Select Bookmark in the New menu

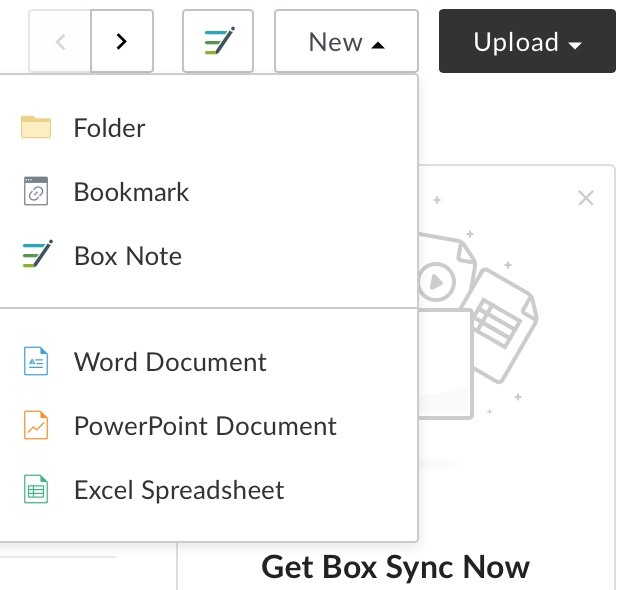coord(209,192)
